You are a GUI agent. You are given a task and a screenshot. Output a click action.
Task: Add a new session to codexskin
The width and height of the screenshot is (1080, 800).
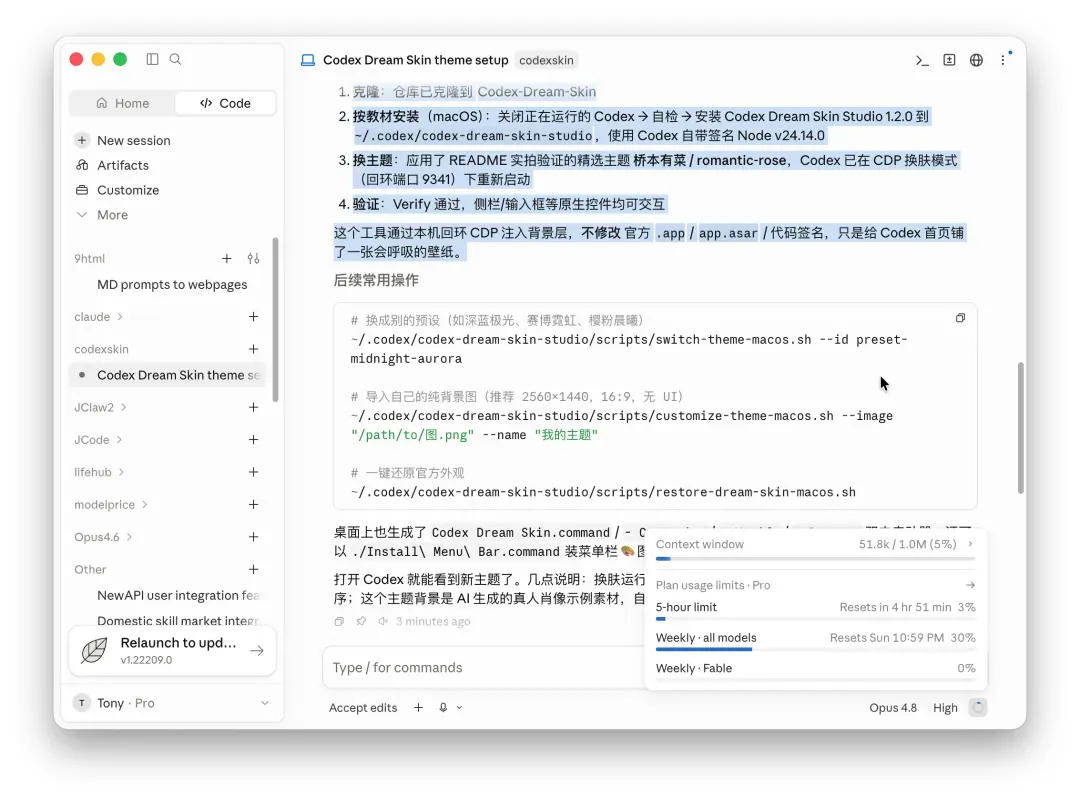253,349
